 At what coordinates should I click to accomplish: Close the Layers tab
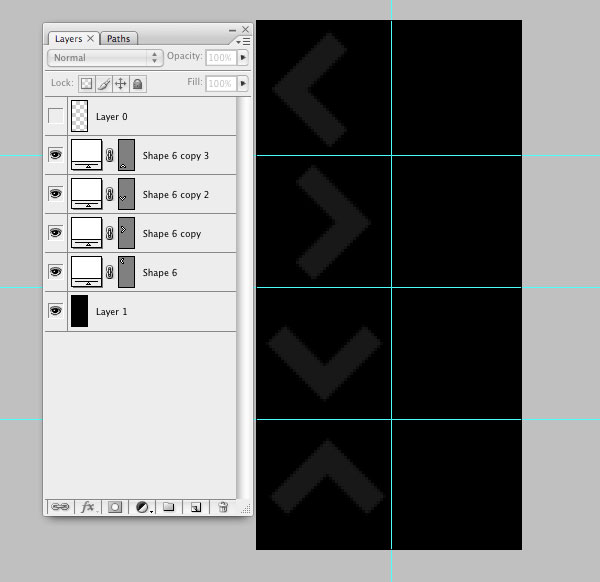(90, 38)
